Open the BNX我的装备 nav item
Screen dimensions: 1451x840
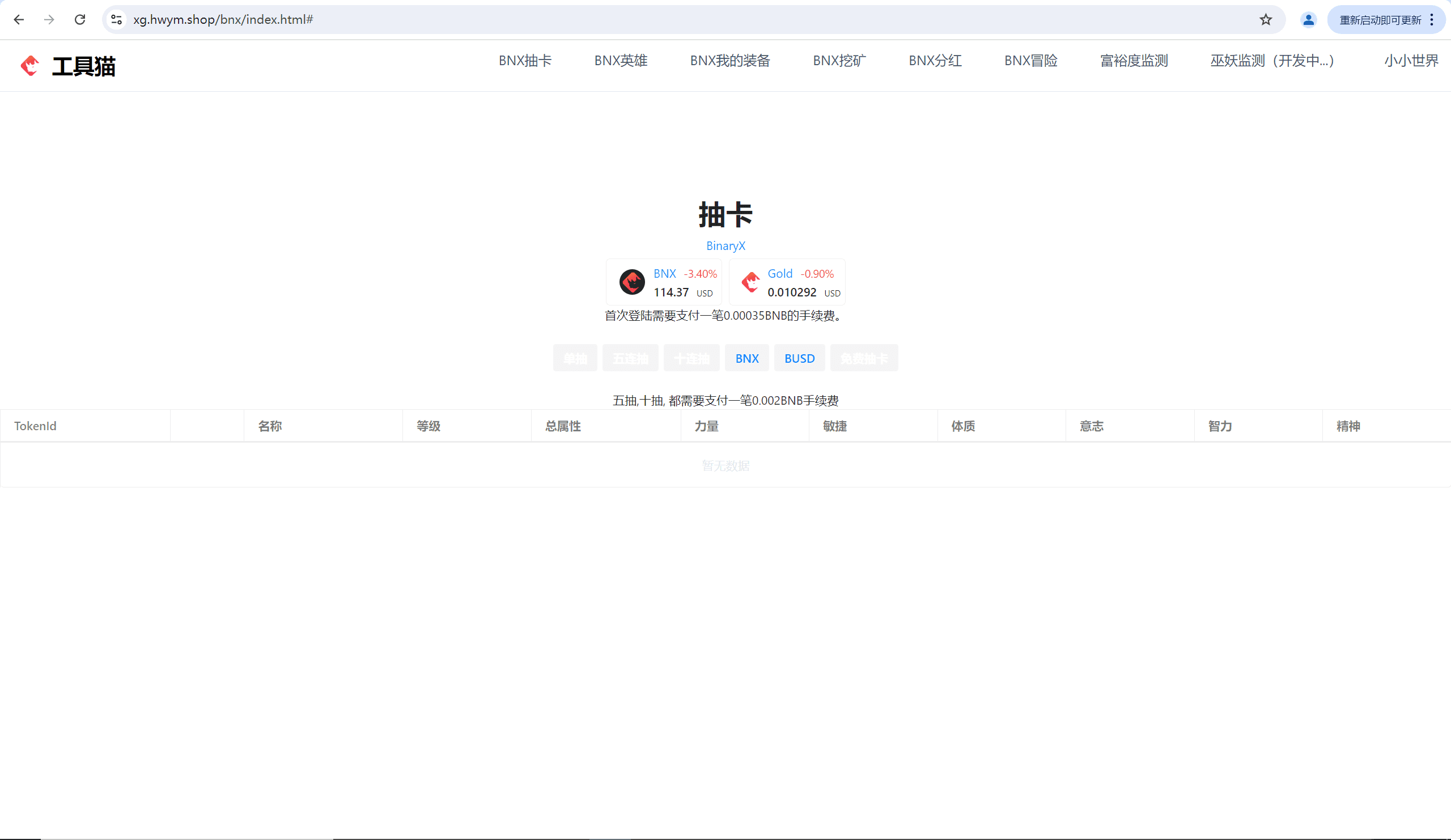tap(730, 61)
